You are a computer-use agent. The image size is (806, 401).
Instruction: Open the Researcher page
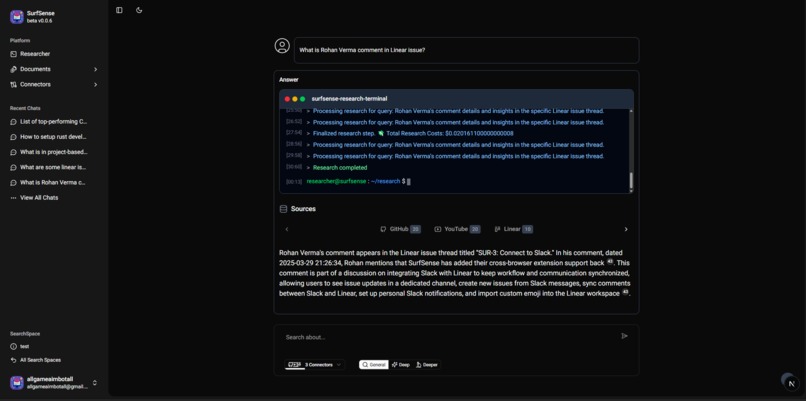pyautogui.click(x=35, y=54)
